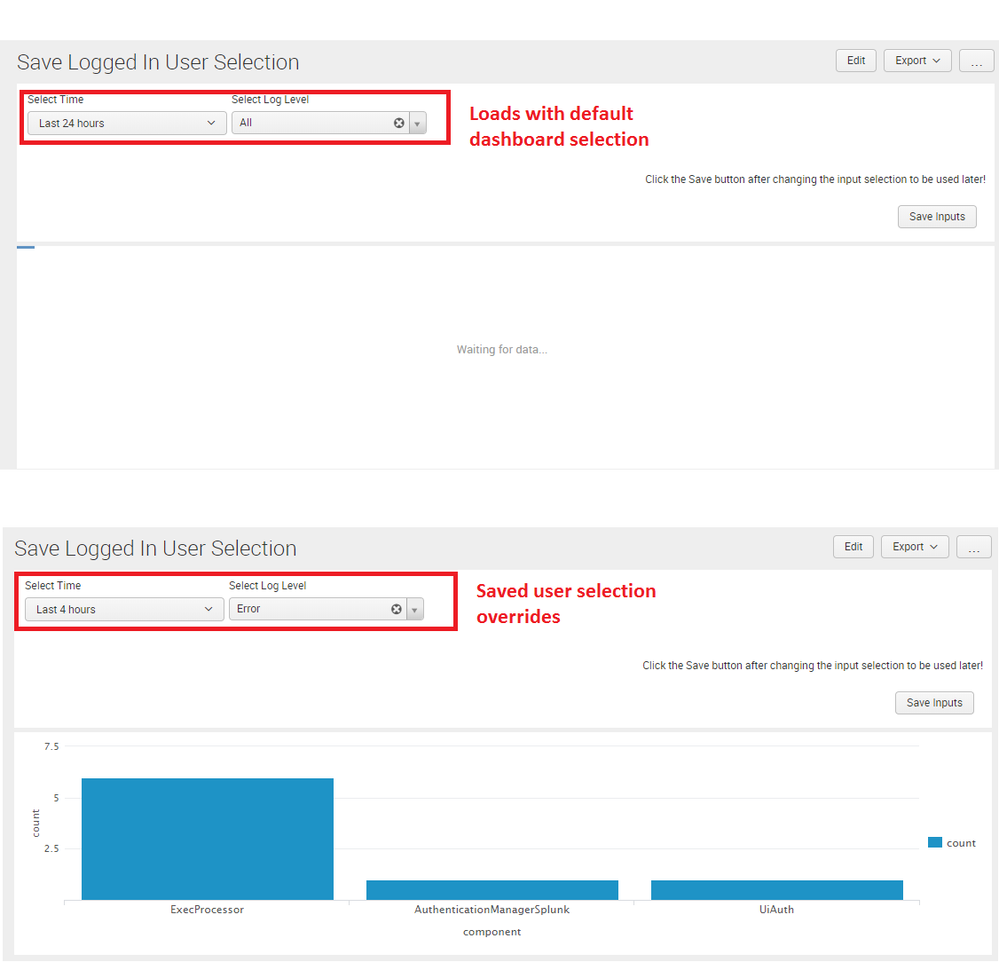Open the "..." more options in upper dashboard
Image resolution: width=999 pixels, height=964 pixels.
[976, 61]
